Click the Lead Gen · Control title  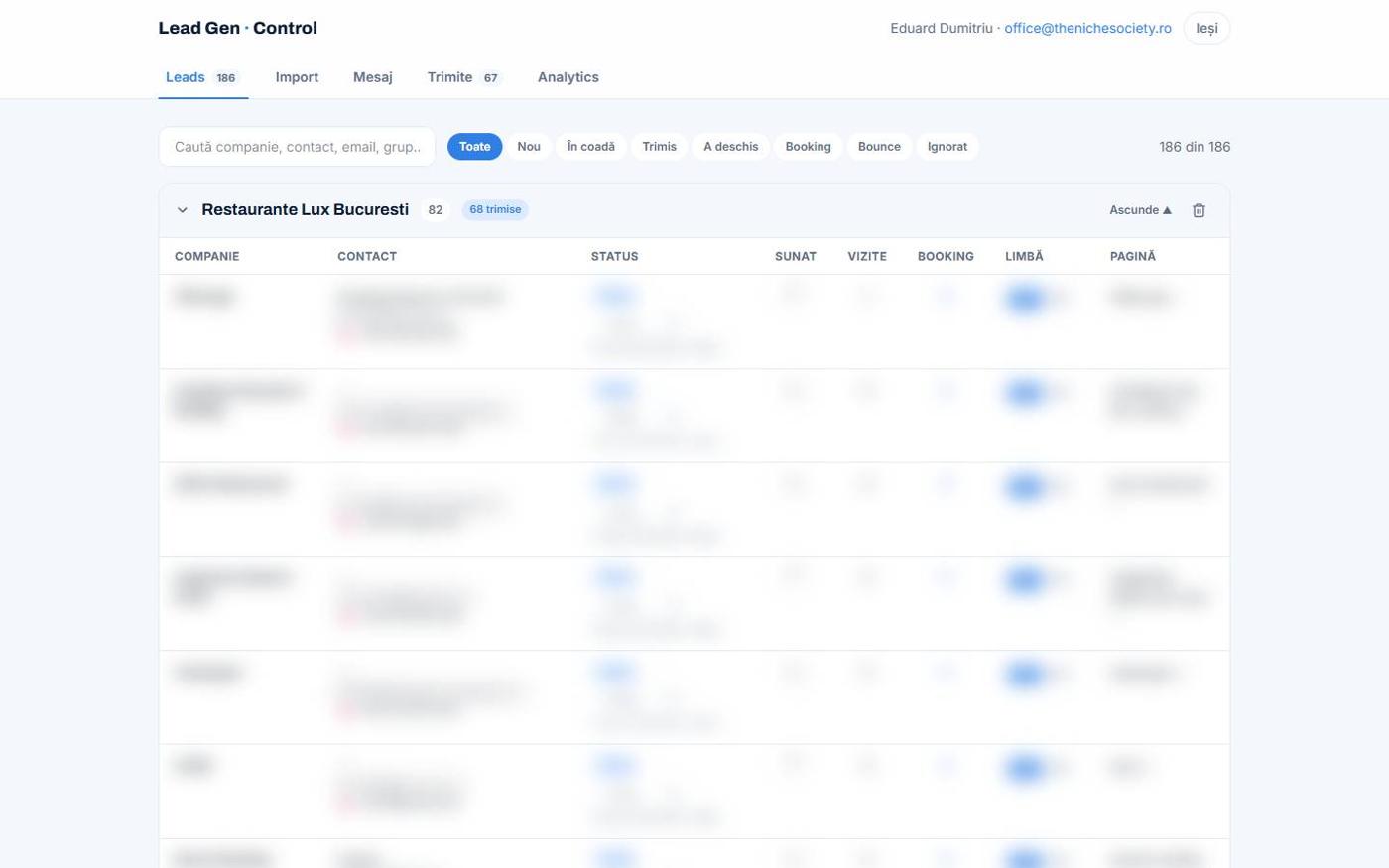pos(238,28)
